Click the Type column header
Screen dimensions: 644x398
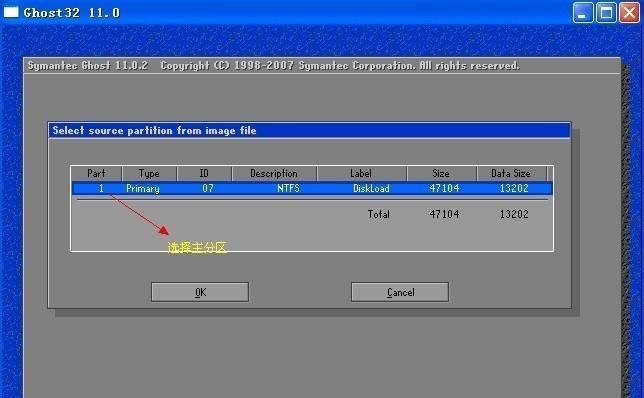coord(149,173)
